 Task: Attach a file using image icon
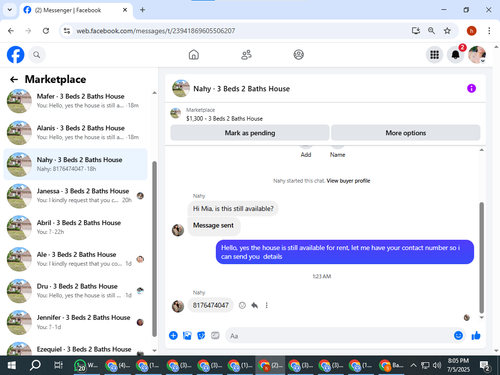click(x=187, y=335)
